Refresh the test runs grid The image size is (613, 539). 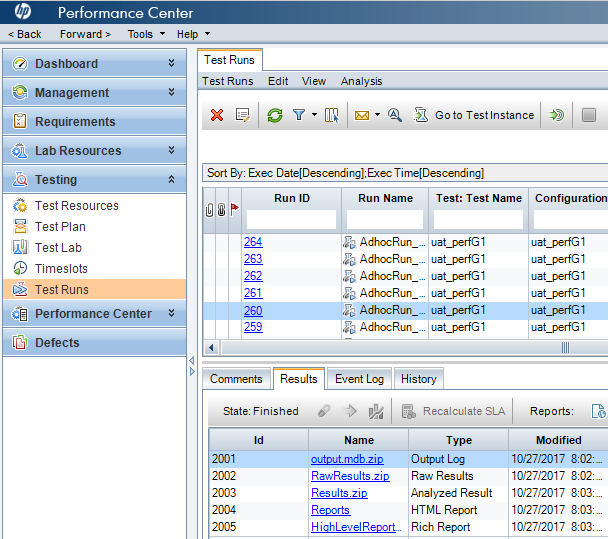275,115
